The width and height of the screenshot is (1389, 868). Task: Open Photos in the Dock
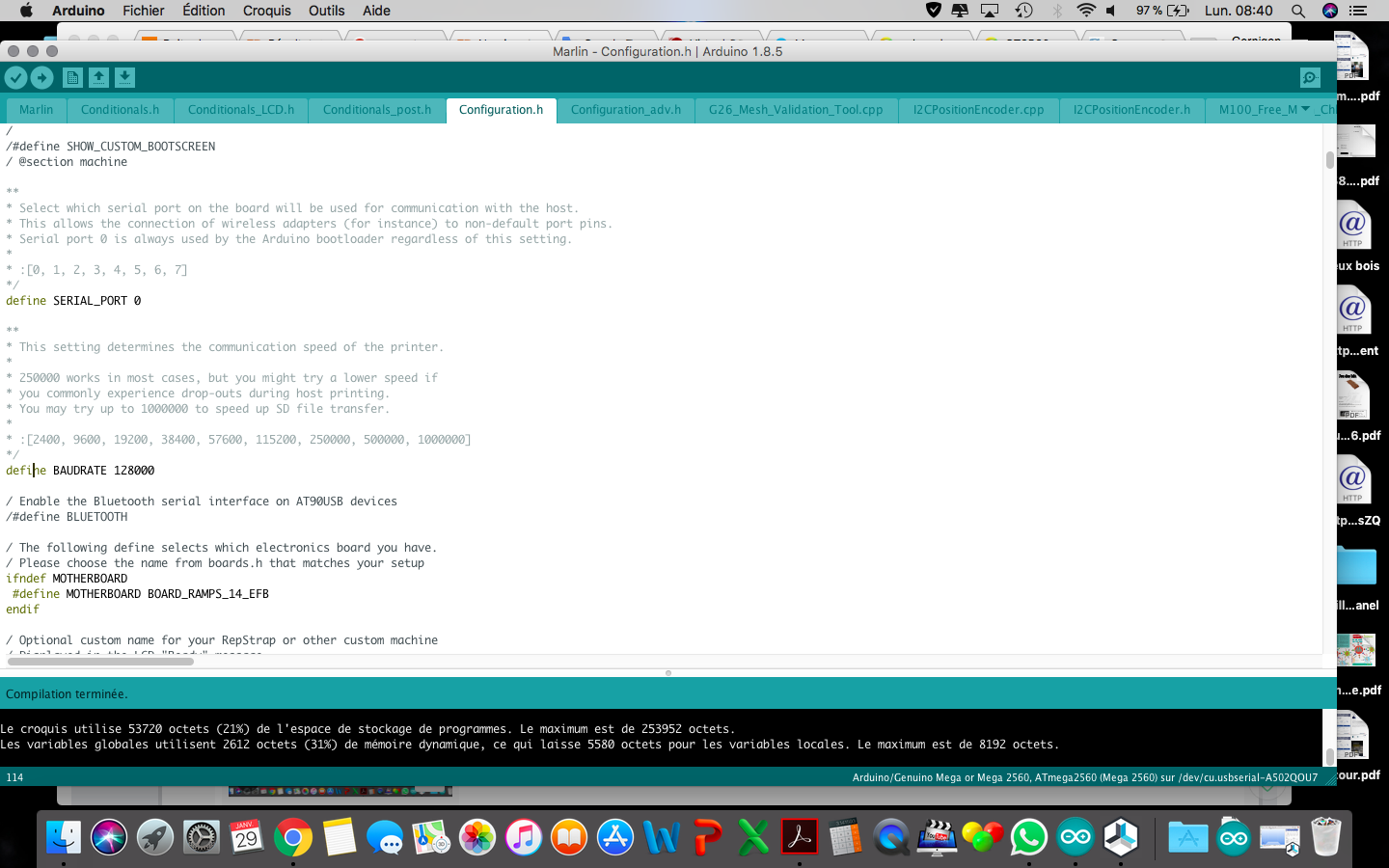click(x=477, y=837)
